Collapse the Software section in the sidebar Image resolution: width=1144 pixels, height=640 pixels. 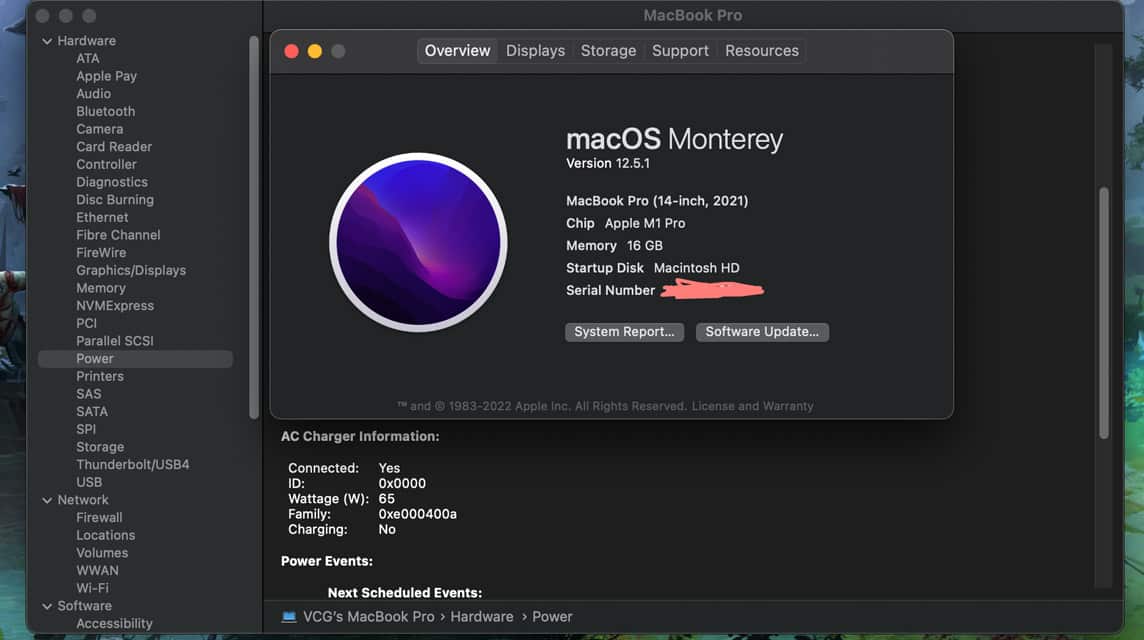pyautogui.click(x=47, y=606)
